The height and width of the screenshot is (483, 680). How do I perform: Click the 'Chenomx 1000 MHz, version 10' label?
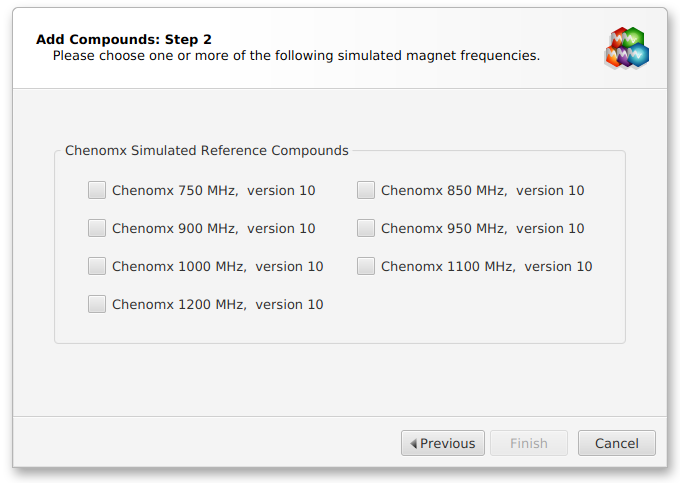(218, 266)
